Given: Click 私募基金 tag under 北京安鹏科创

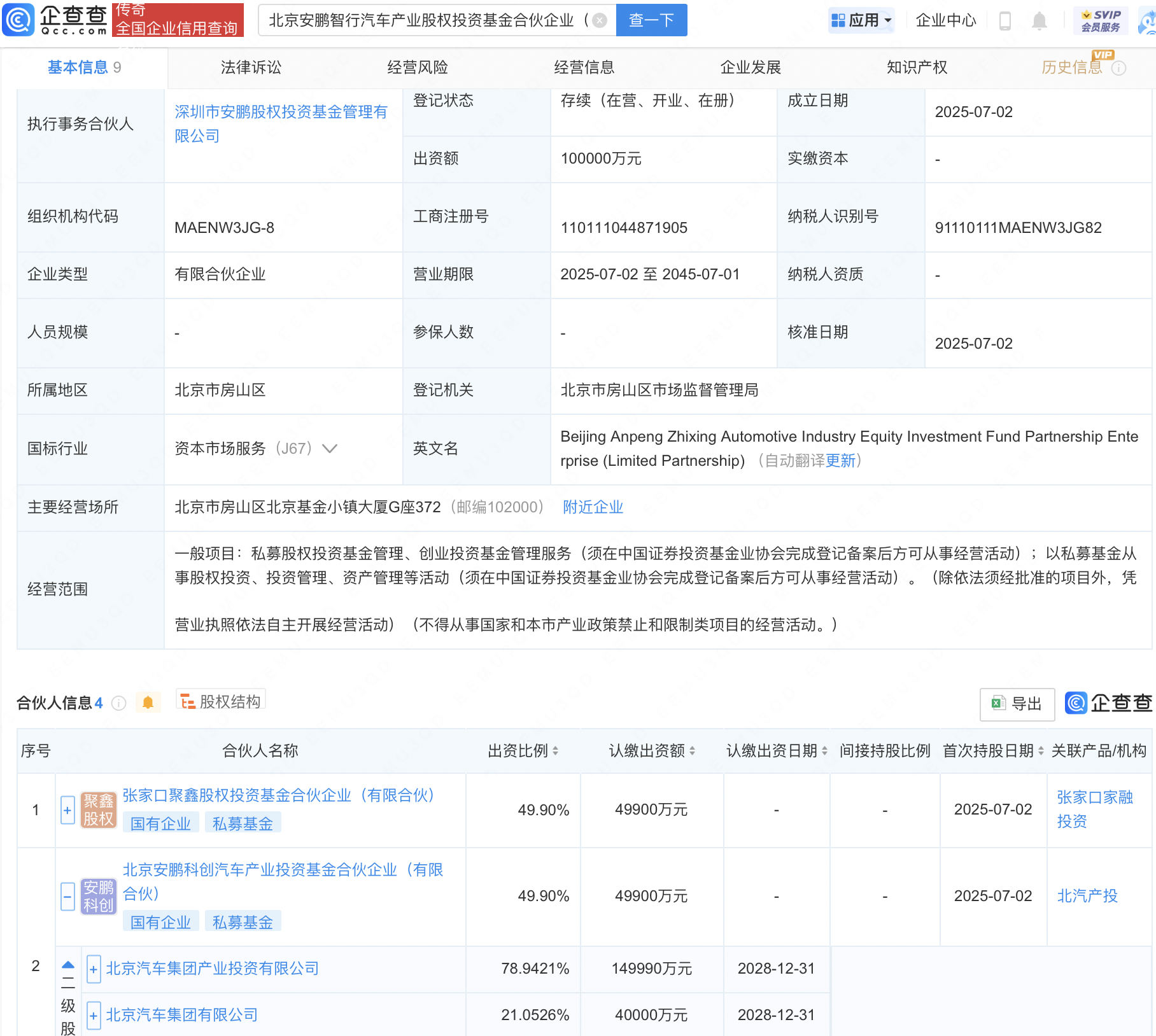Looking at the screenshot, I should coord(243,922).
